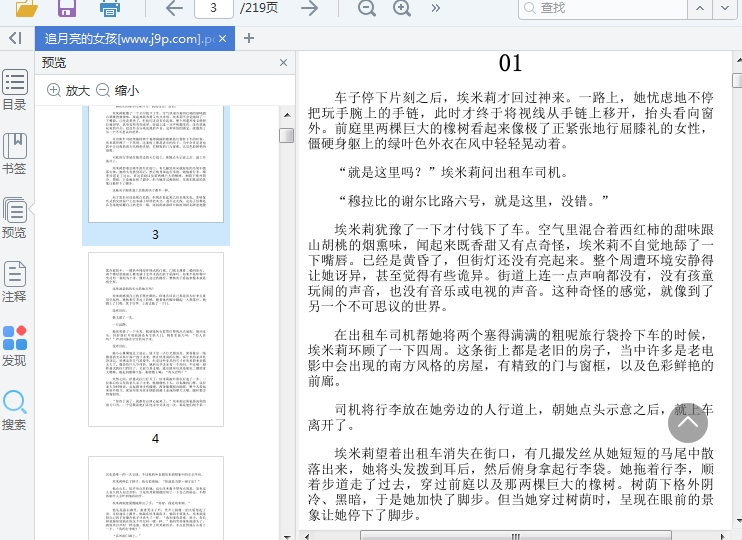Print the document with the printer icon
The width and height of the screenshot is (742, 540).
(110, 8)
